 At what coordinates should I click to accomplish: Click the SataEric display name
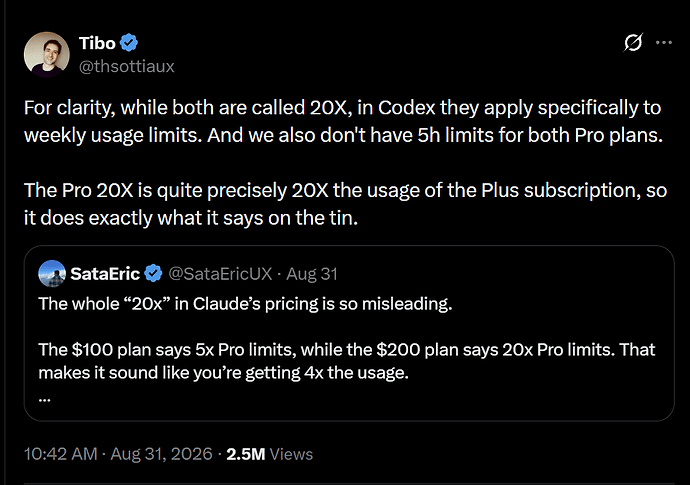pos(105,274)
